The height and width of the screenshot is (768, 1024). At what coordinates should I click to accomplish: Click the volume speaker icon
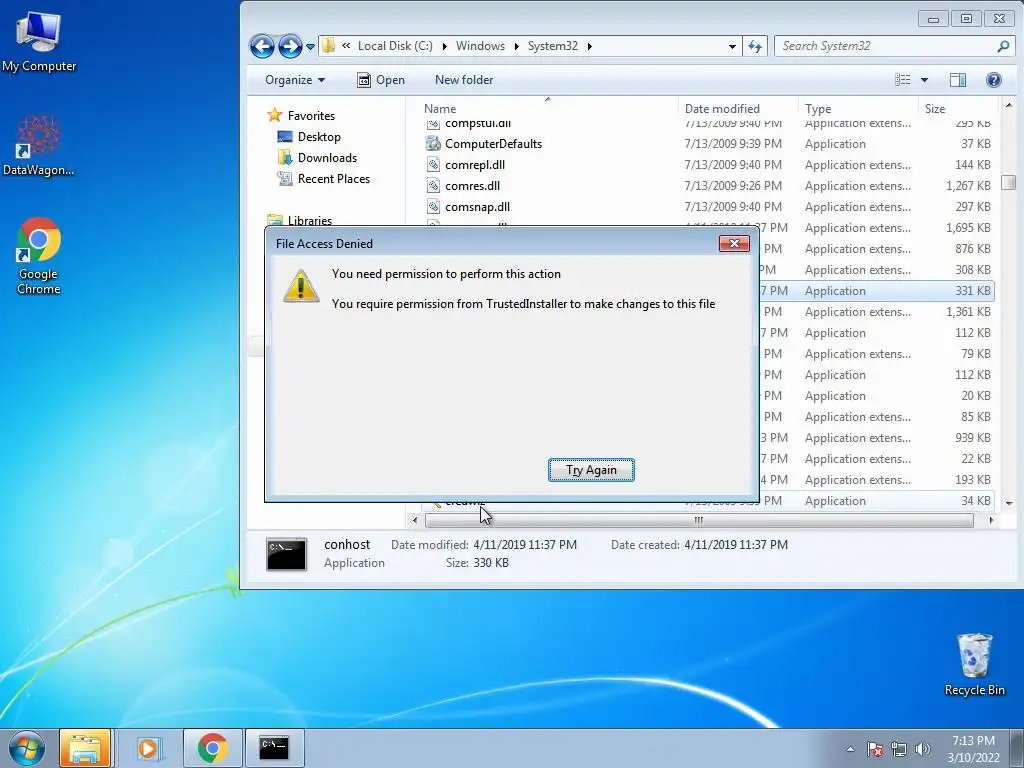click(x=923, y=749)
